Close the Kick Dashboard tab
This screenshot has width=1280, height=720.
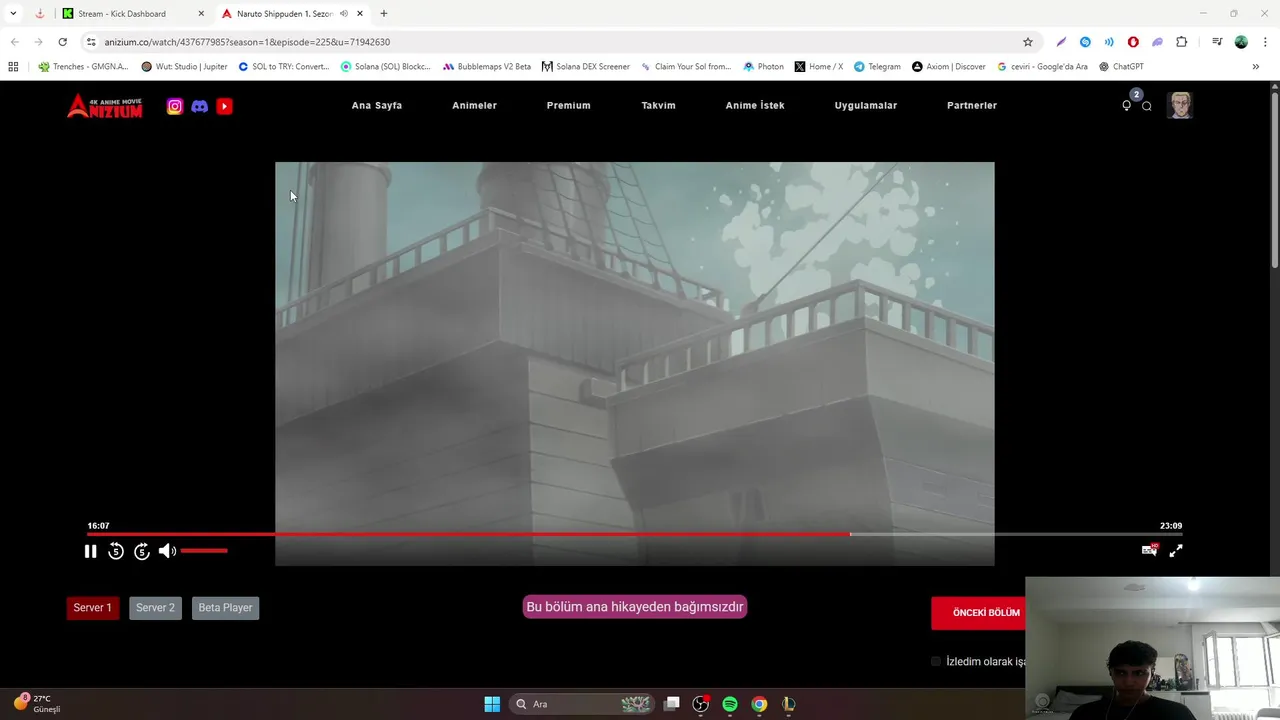[x=201, y=14]
